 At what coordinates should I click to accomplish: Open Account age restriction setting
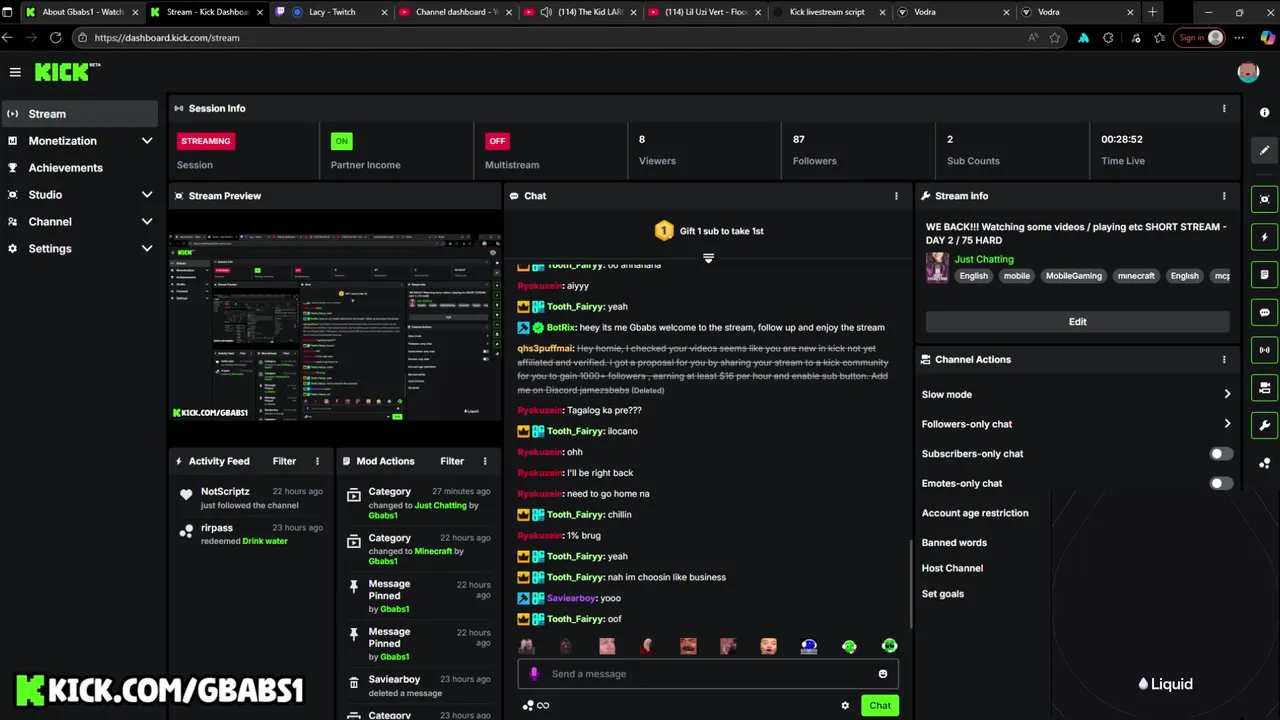[x=975, y=513]
